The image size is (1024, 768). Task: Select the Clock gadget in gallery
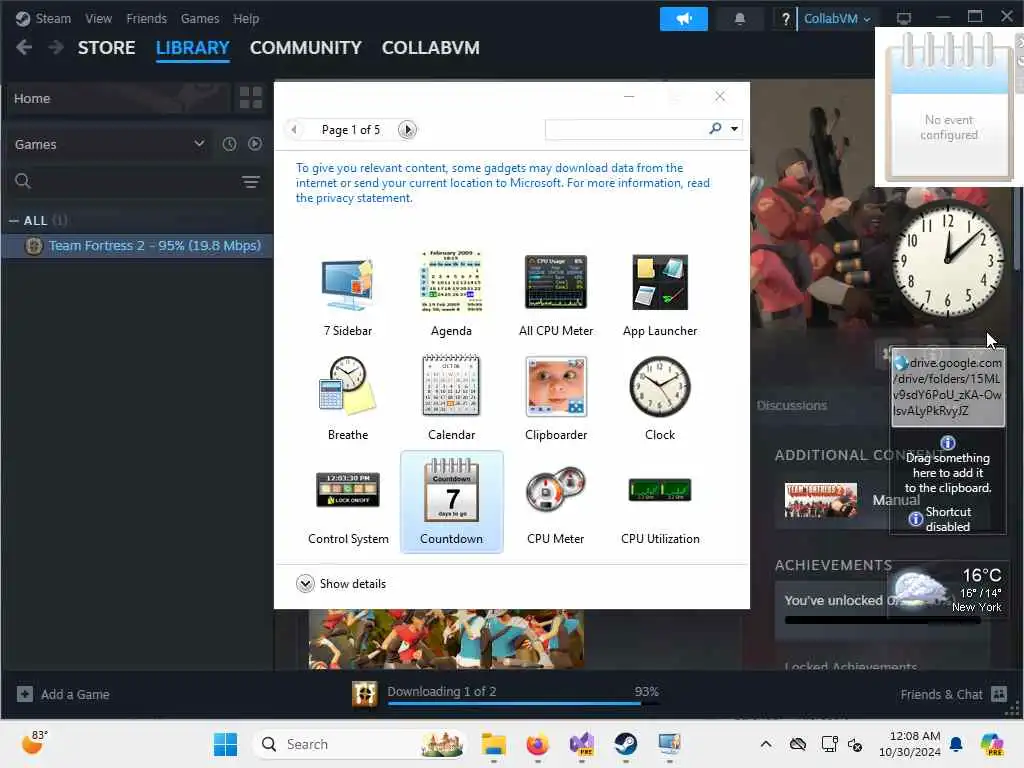pos(660,386)
